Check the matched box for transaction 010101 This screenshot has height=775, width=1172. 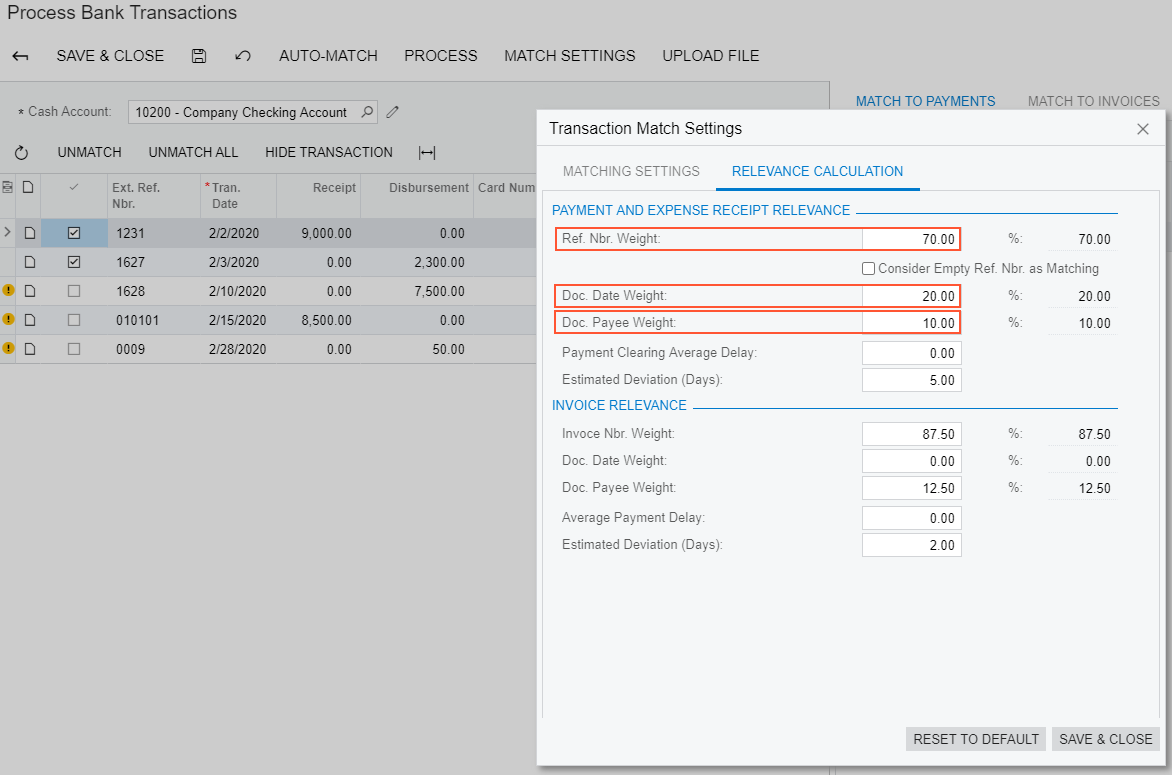pos(74,320)
